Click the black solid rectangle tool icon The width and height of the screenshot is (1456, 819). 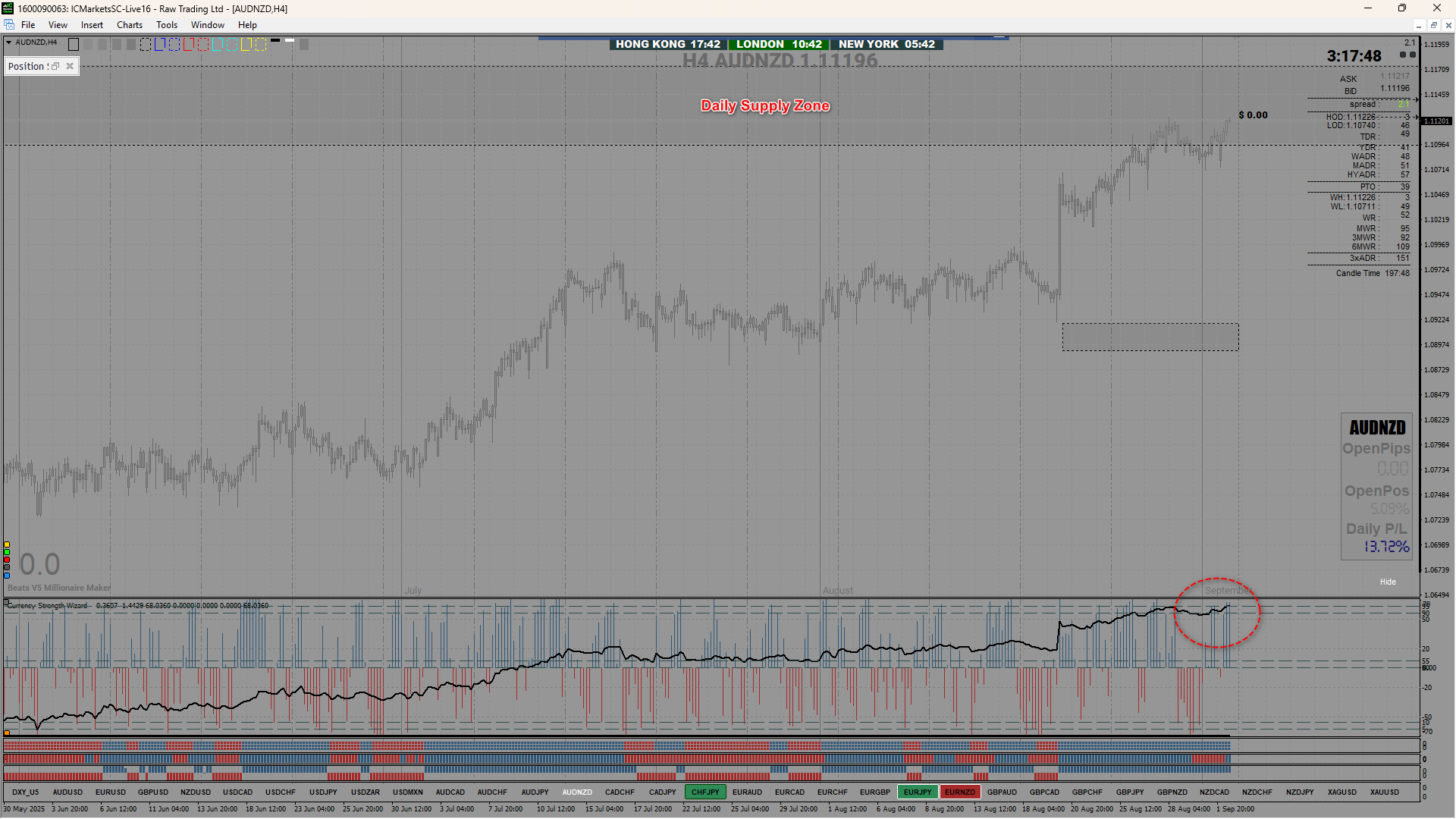tap(74, 45)
